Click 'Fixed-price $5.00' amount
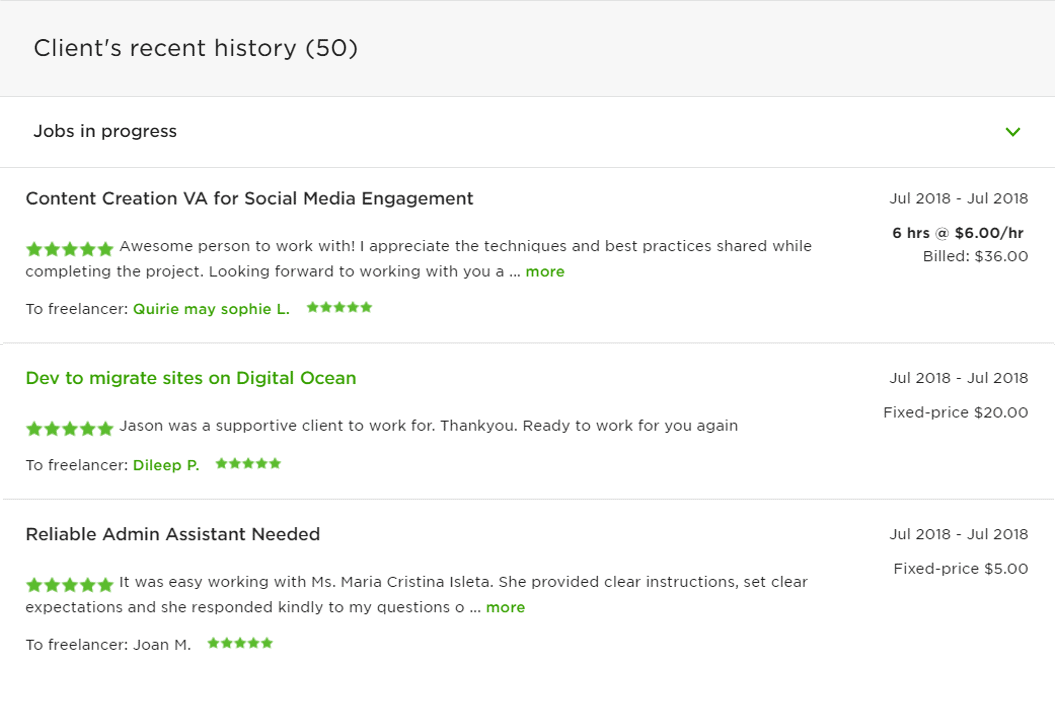Screen dimensions: 1055x706 (961, 569)
